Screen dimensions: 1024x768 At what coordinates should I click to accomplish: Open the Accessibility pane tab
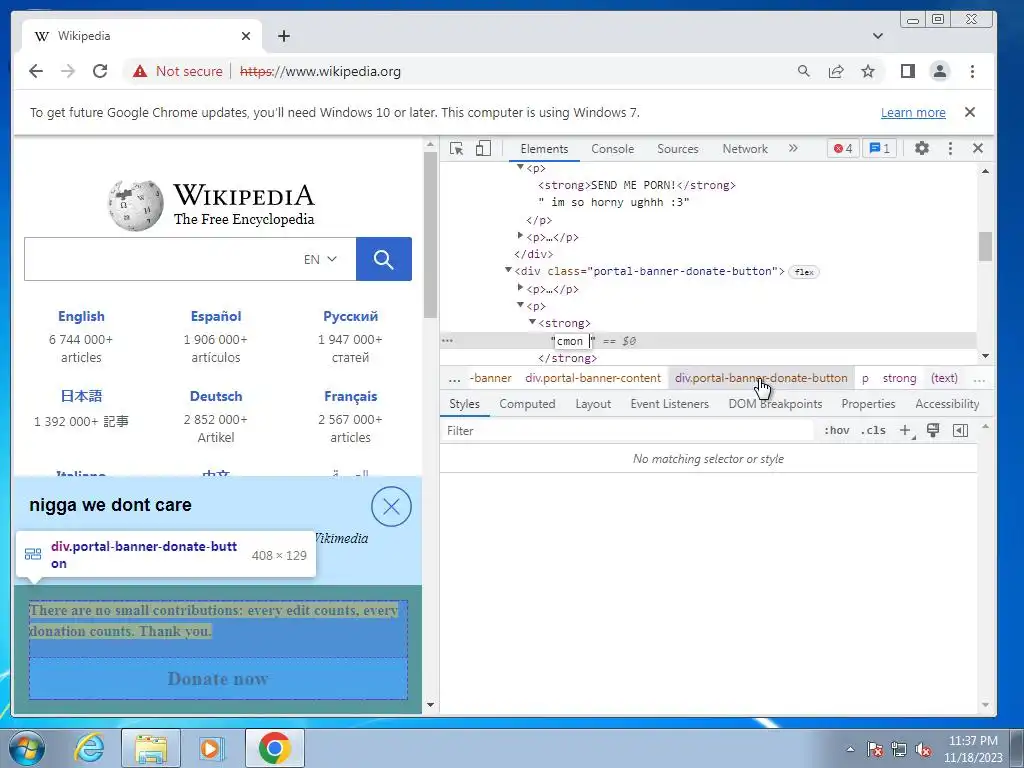click(947, 404)
